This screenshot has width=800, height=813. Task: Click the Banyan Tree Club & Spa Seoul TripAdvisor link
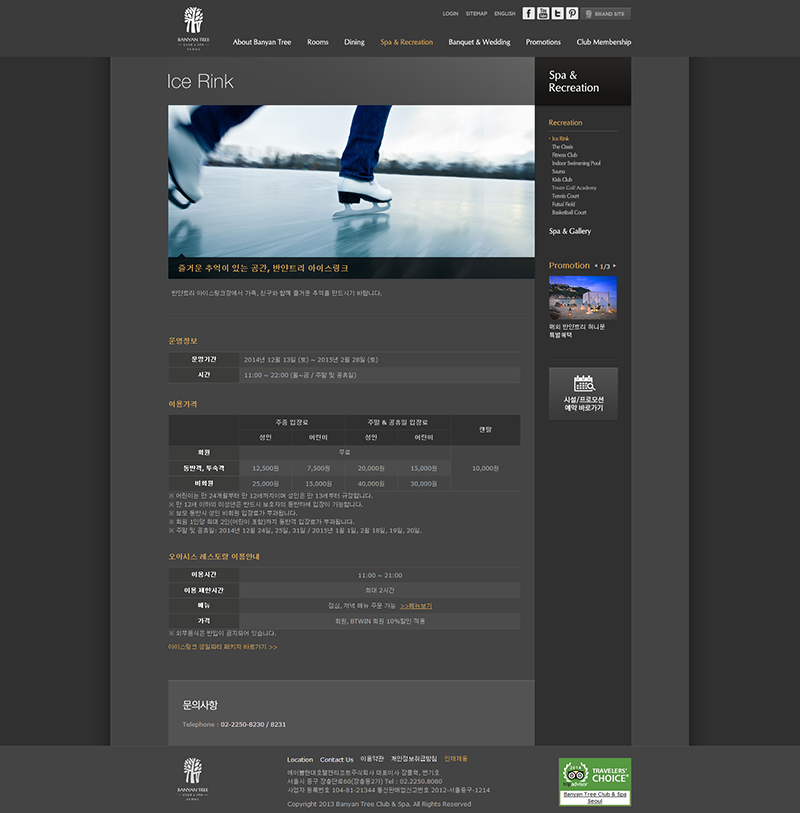(x=595, y=797)
